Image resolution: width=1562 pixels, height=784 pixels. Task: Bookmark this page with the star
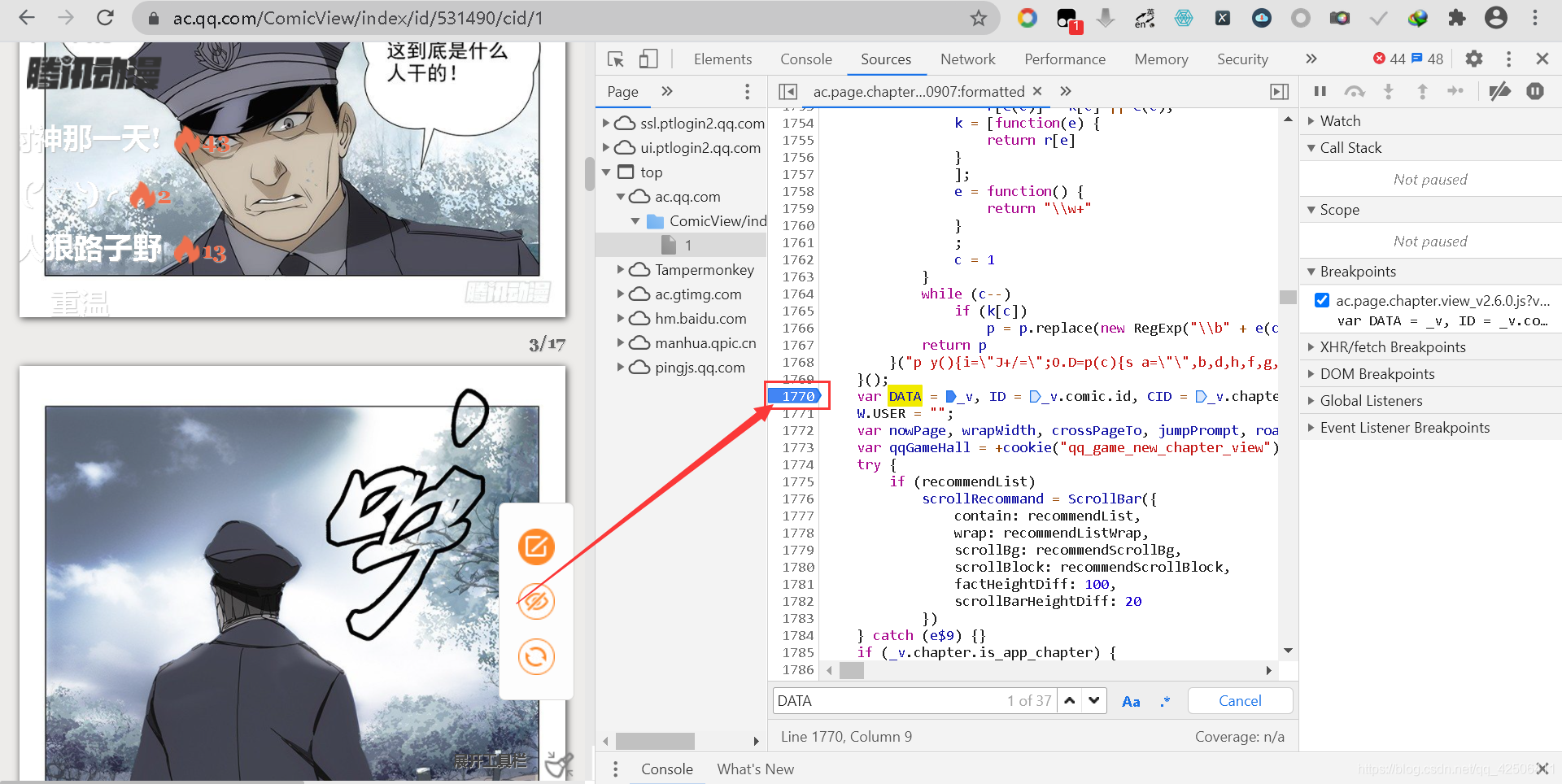(x=979, y=18)
